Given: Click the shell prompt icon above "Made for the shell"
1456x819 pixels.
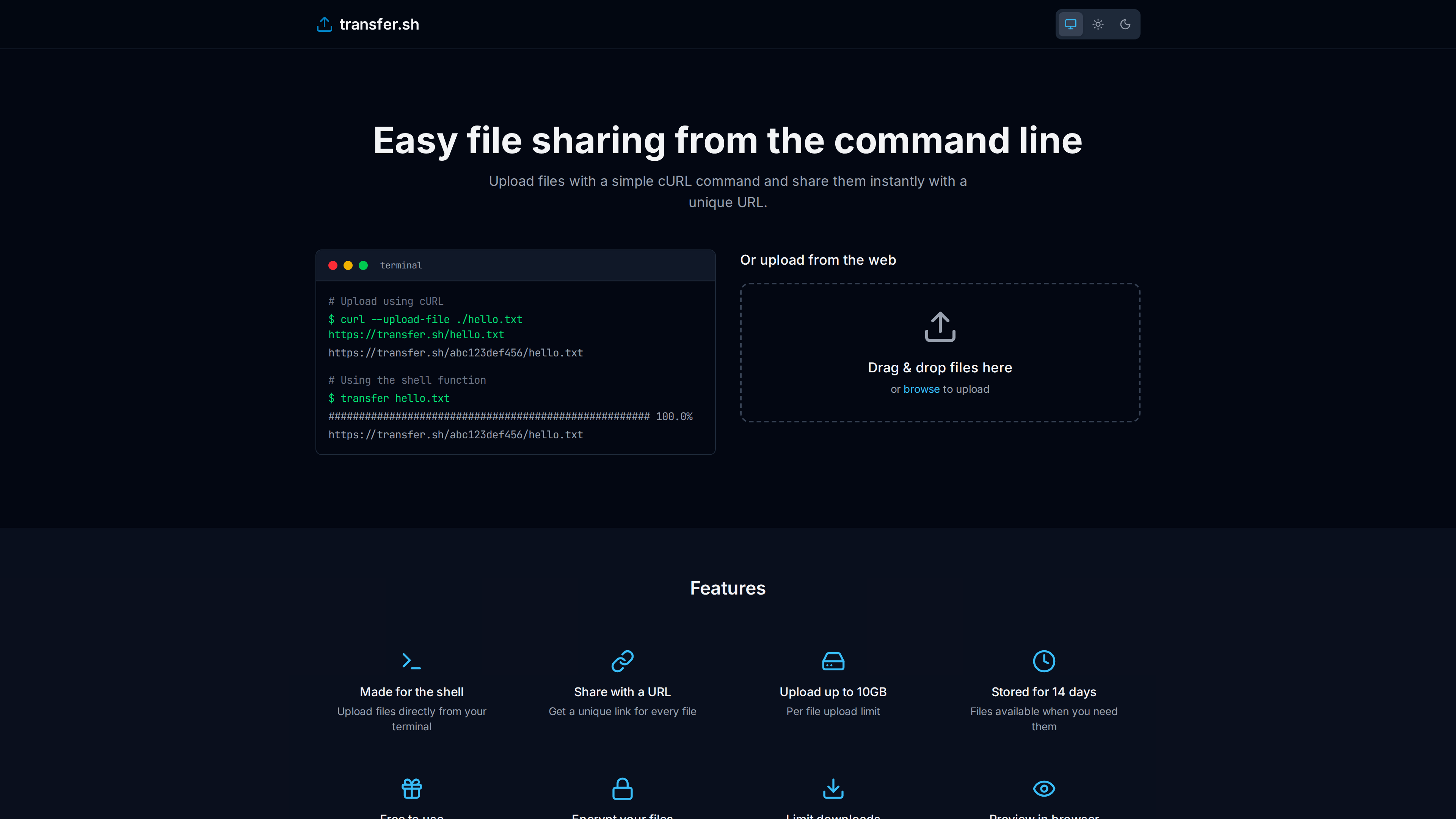Looking at the screenshot, I should 411,662.
